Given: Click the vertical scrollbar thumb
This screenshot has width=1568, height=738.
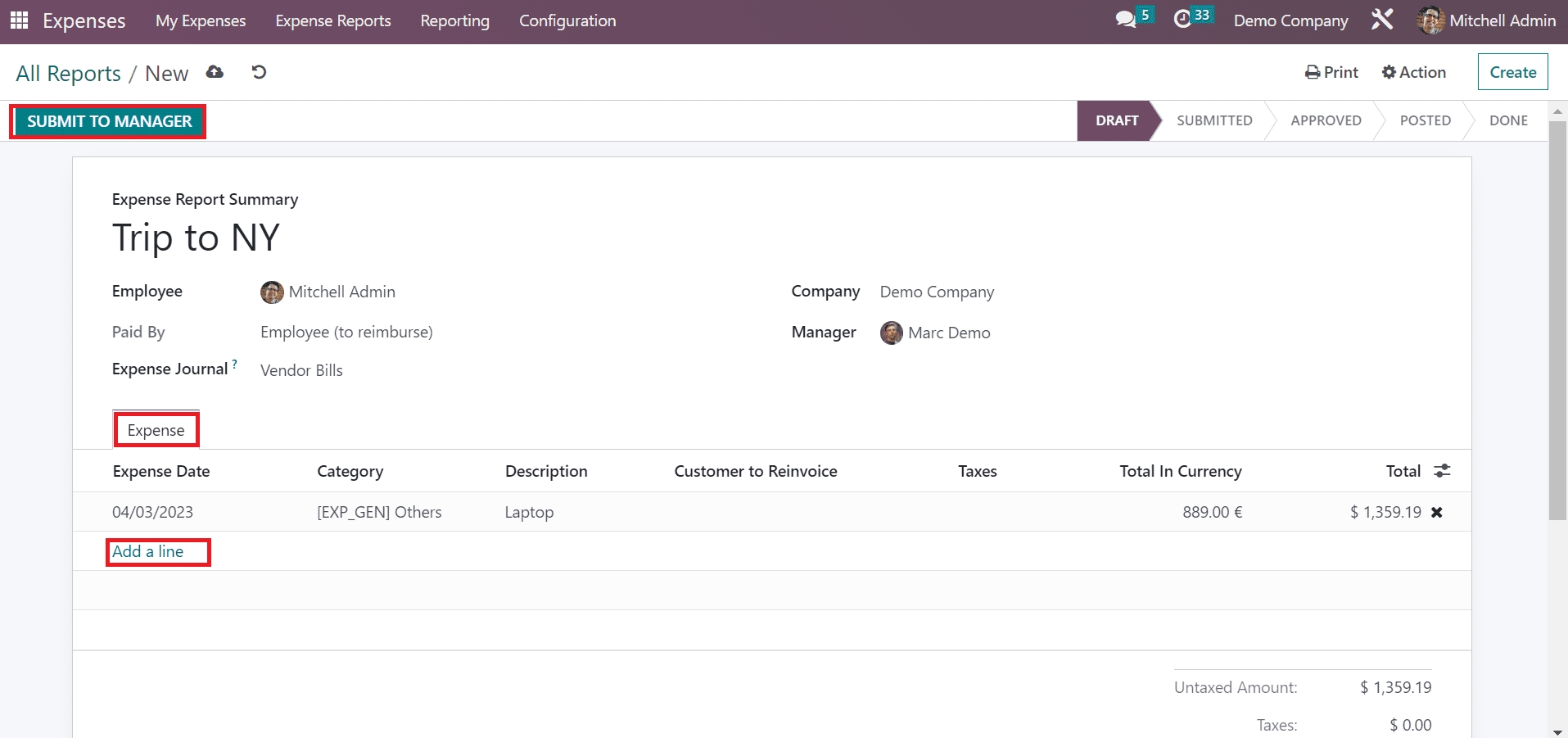Looking at the screenshot, I should coord(1557,319).
